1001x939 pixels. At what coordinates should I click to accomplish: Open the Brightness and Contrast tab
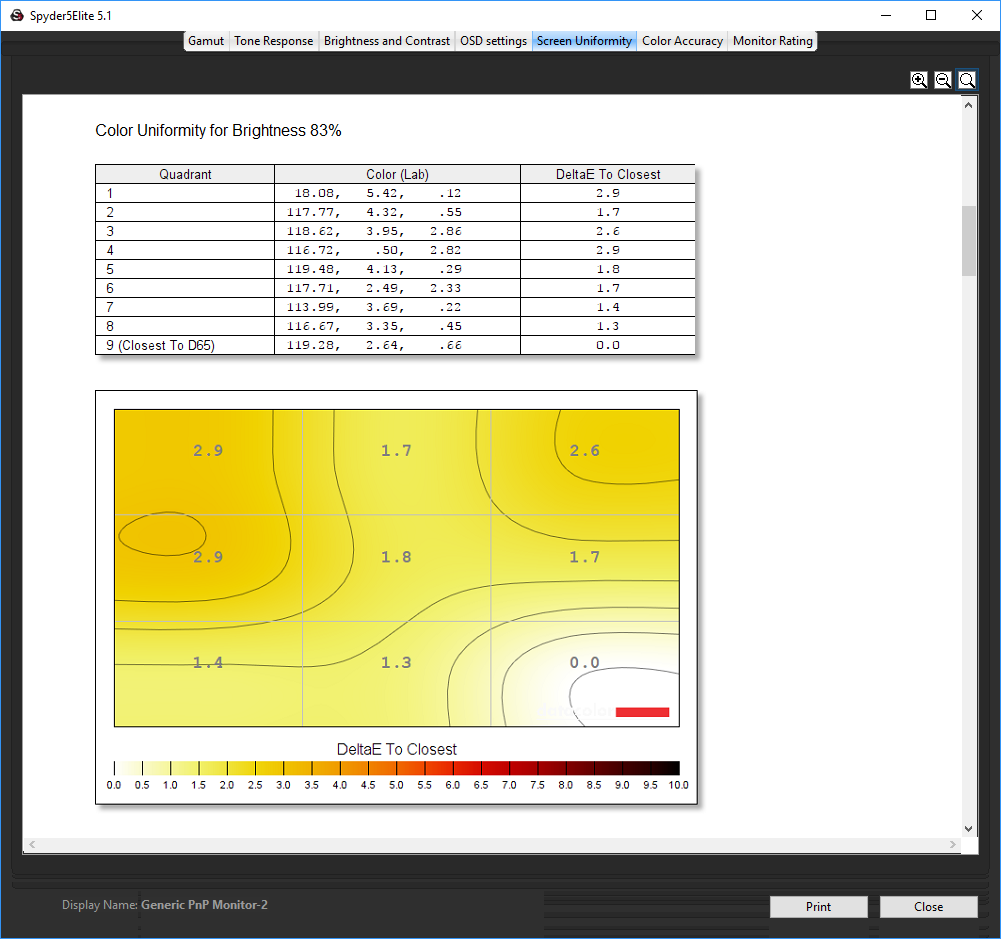tap(386, 41)
